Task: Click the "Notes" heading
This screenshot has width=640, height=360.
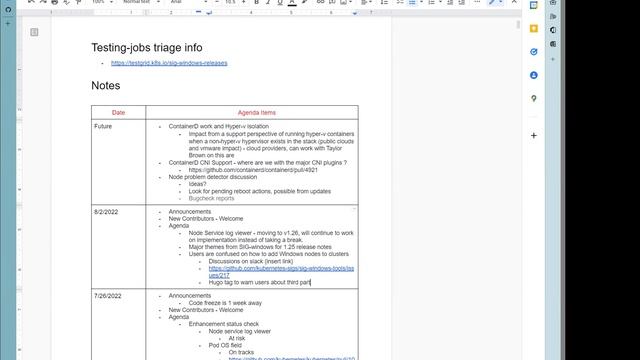Action: click(106, 86)
